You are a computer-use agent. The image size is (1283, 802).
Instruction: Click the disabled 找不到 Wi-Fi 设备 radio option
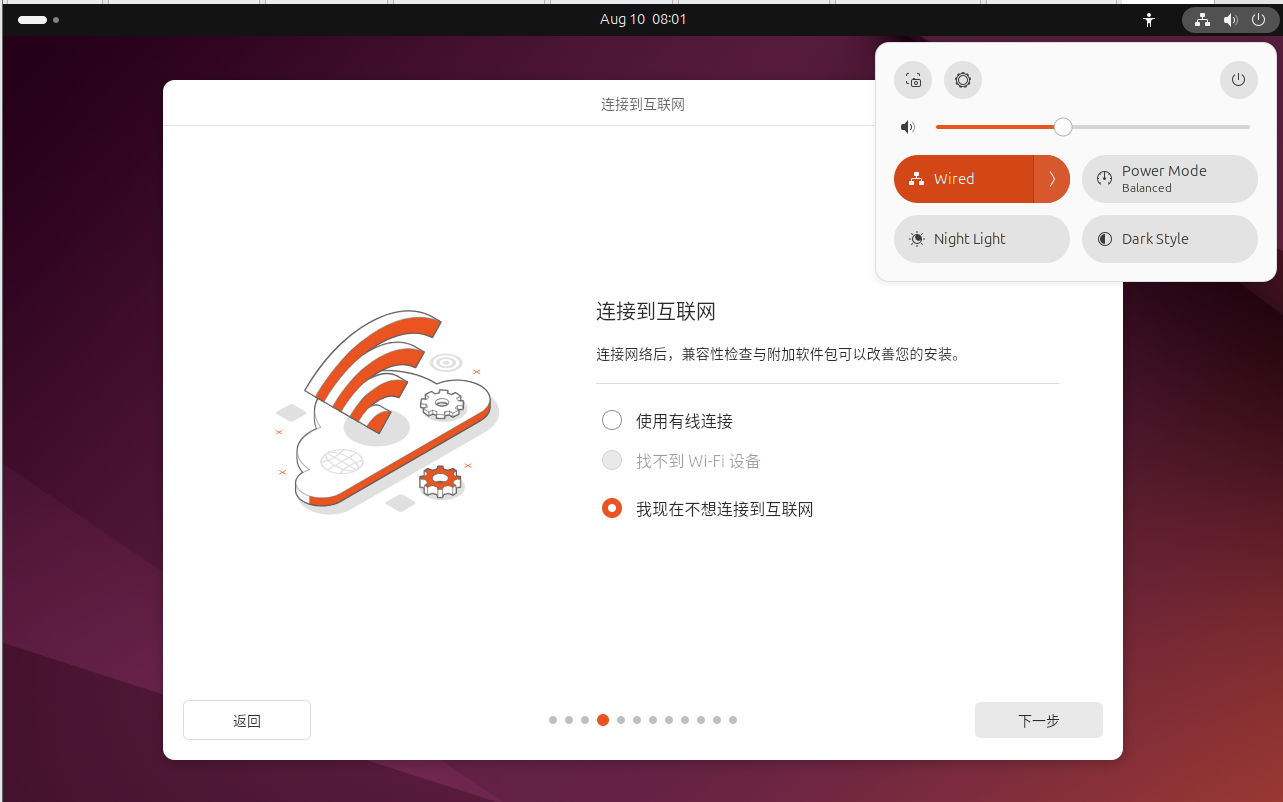[x=612, y=460]
